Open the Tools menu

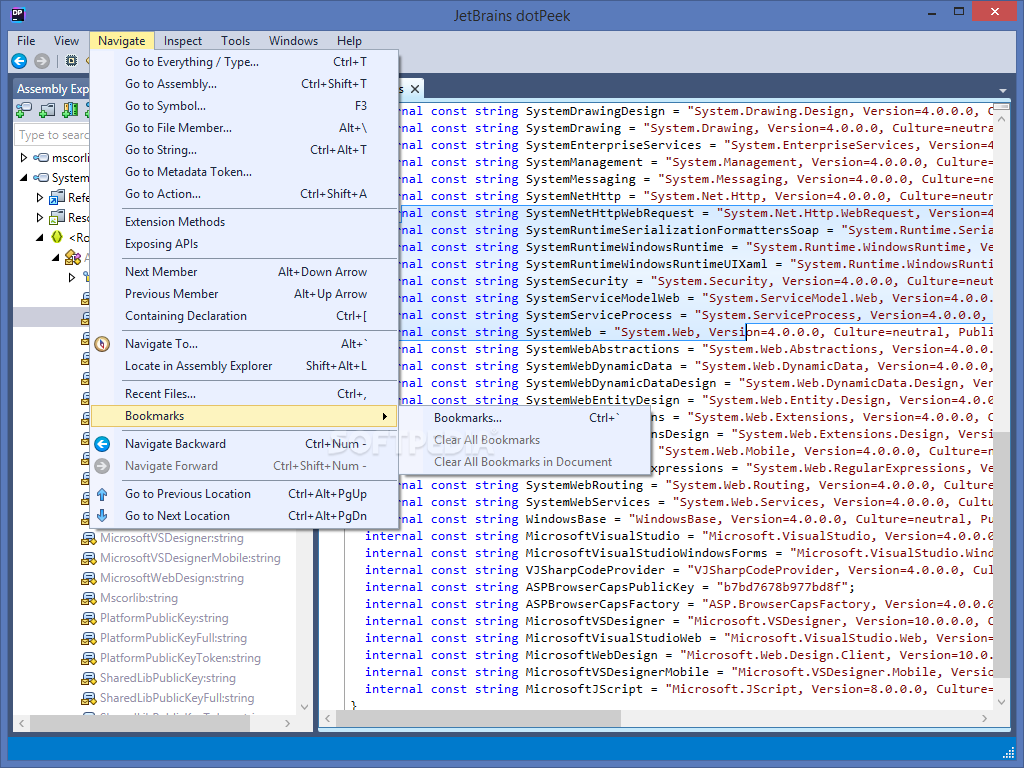[235, 40]
